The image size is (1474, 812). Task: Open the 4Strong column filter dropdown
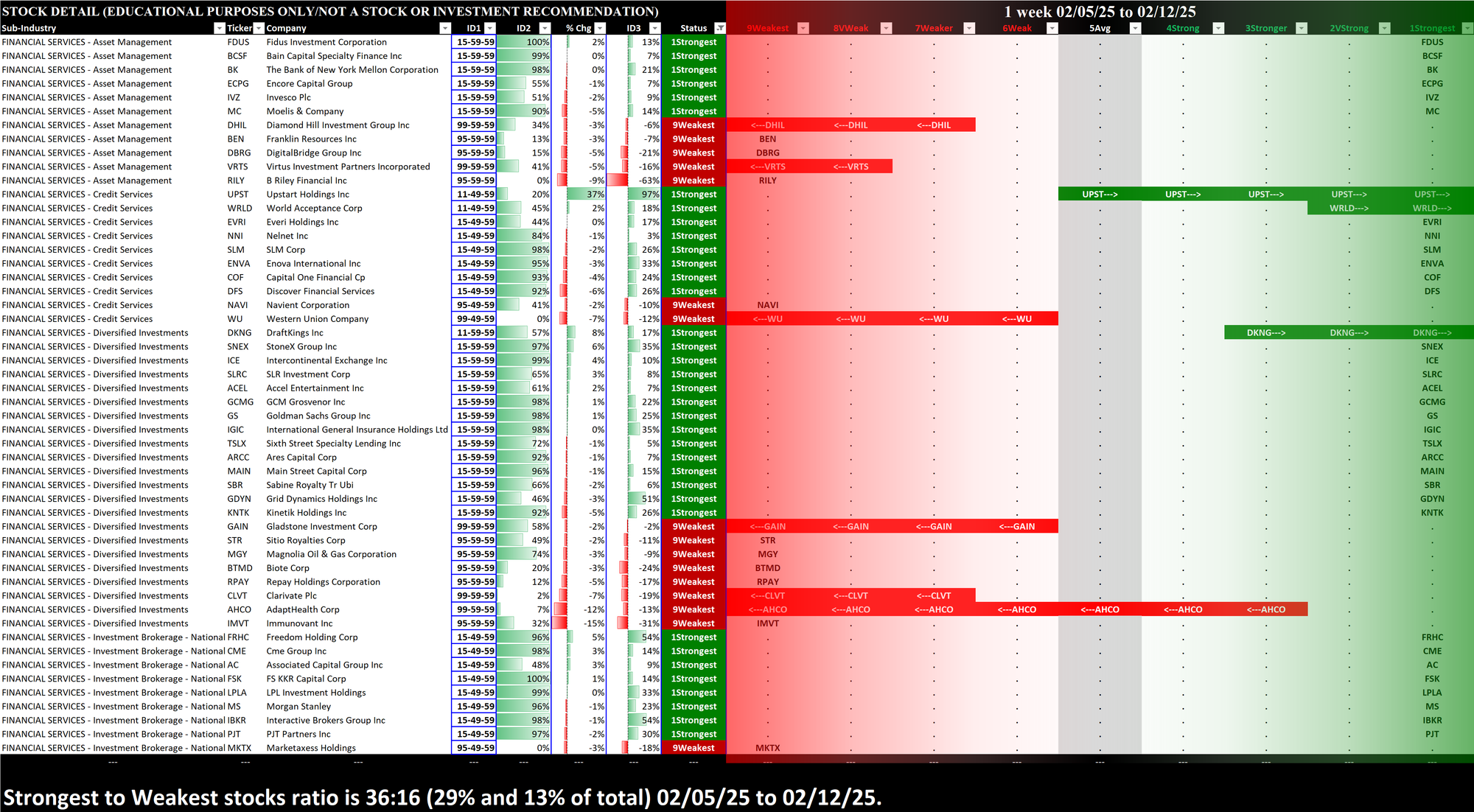[x=1218, y=28]
